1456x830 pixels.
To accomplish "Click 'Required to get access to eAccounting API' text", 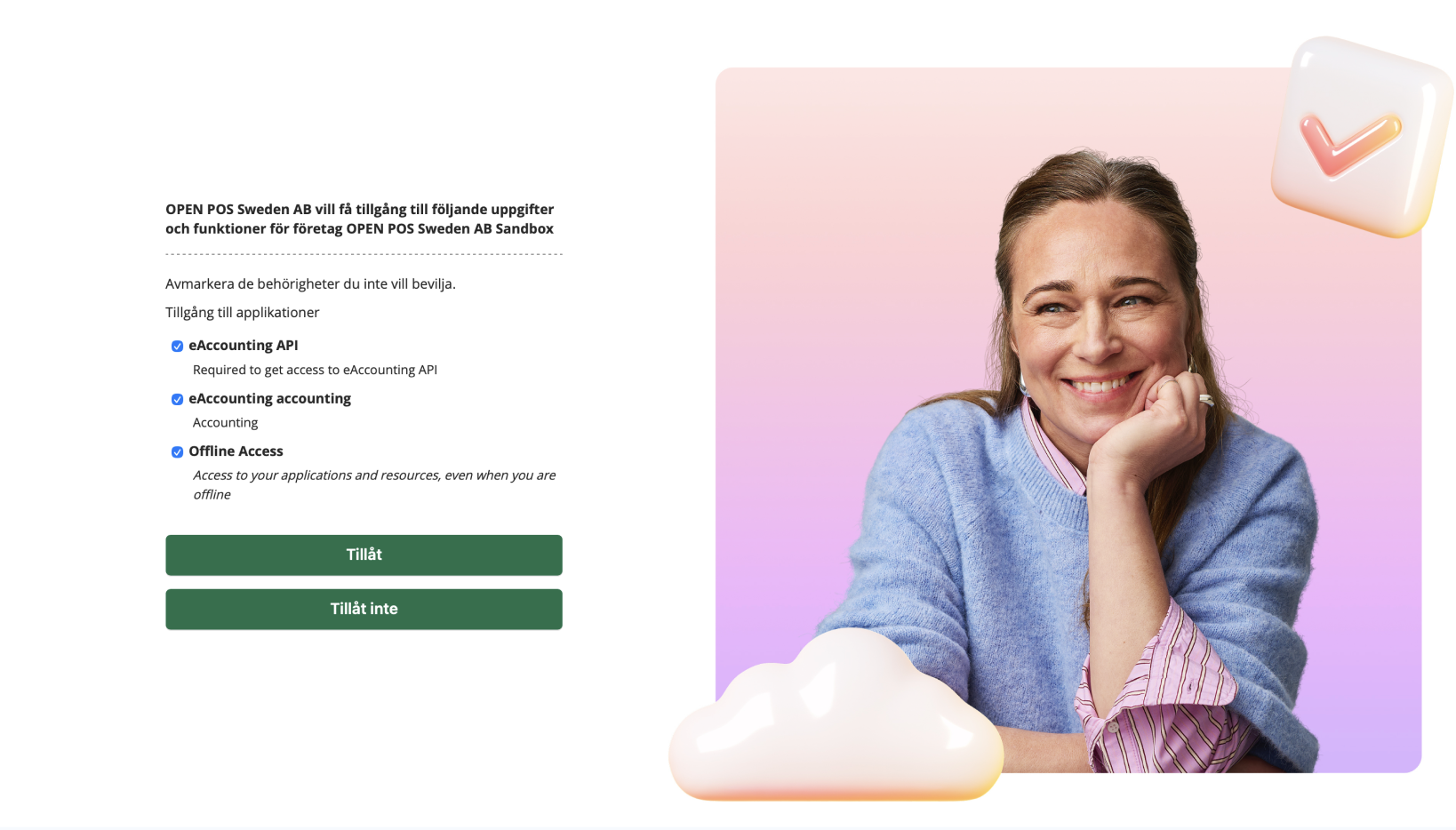I will pyautogui.click(x=315, y=370).
